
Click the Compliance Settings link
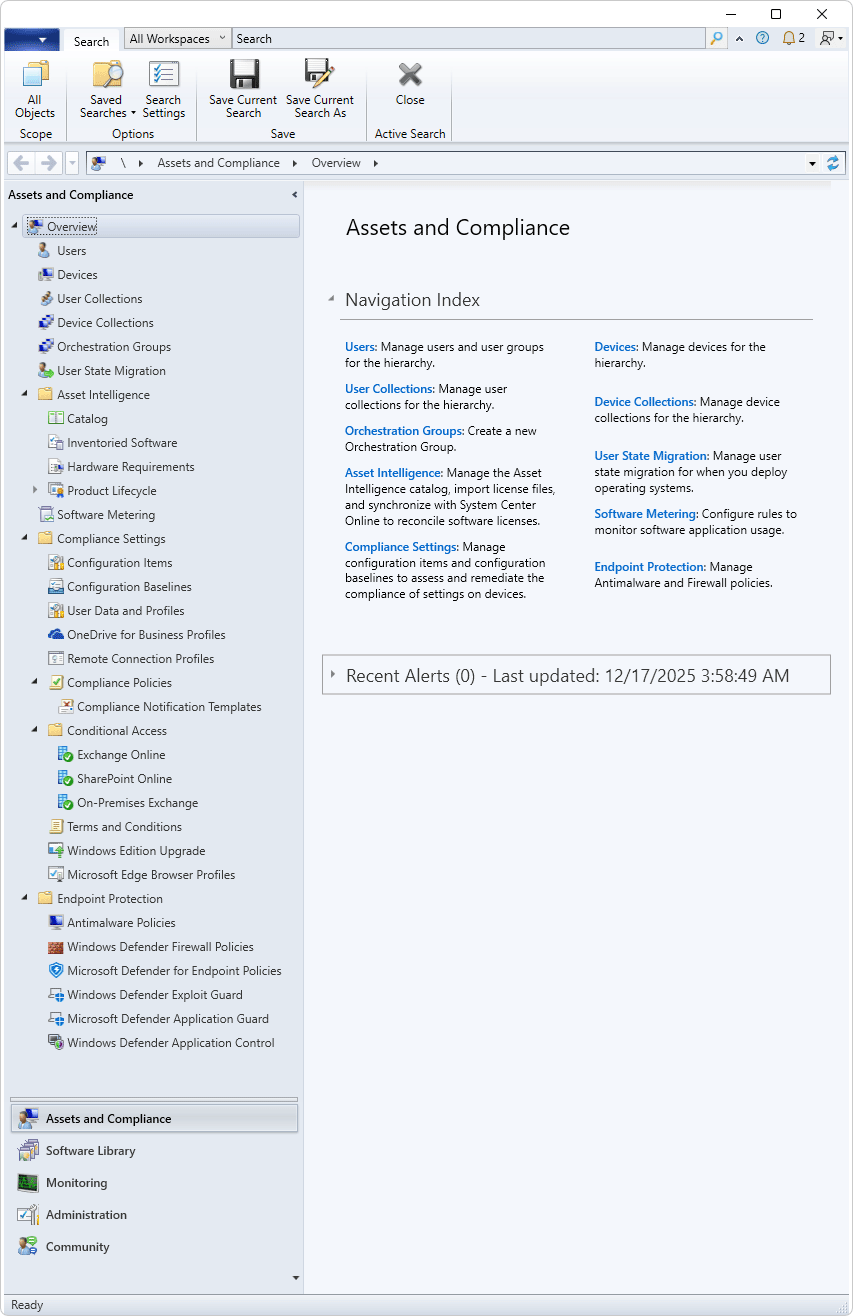[400, 547]
